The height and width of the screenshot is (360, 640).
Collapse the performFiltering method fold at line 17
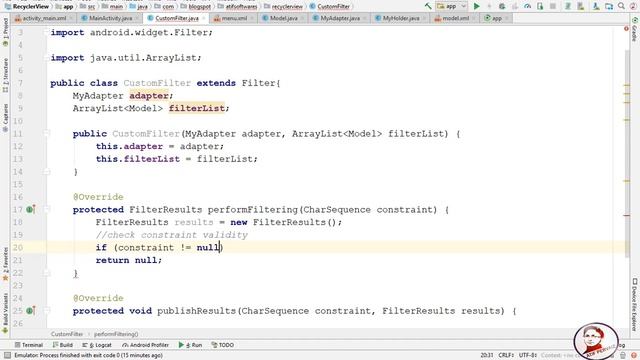coord(47,209)
